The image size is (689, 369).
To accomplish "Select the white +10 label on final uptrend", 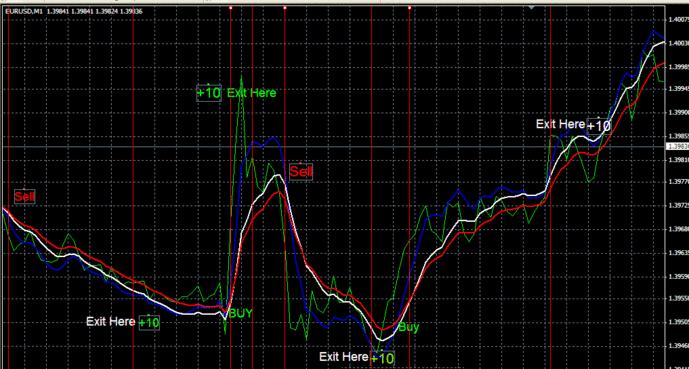I will click(599, 126).
